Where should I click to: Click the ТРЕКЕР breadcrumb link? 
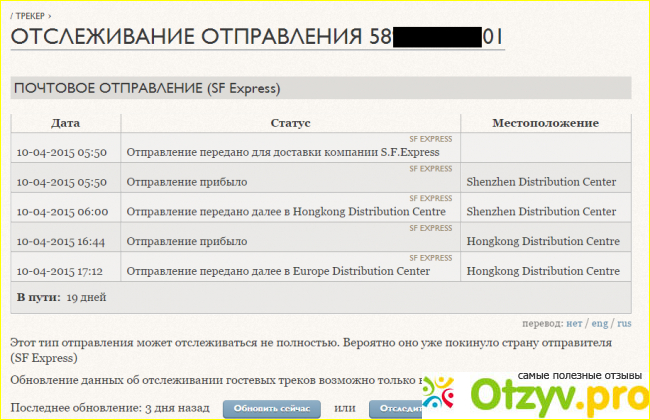(x=31, y=17)
